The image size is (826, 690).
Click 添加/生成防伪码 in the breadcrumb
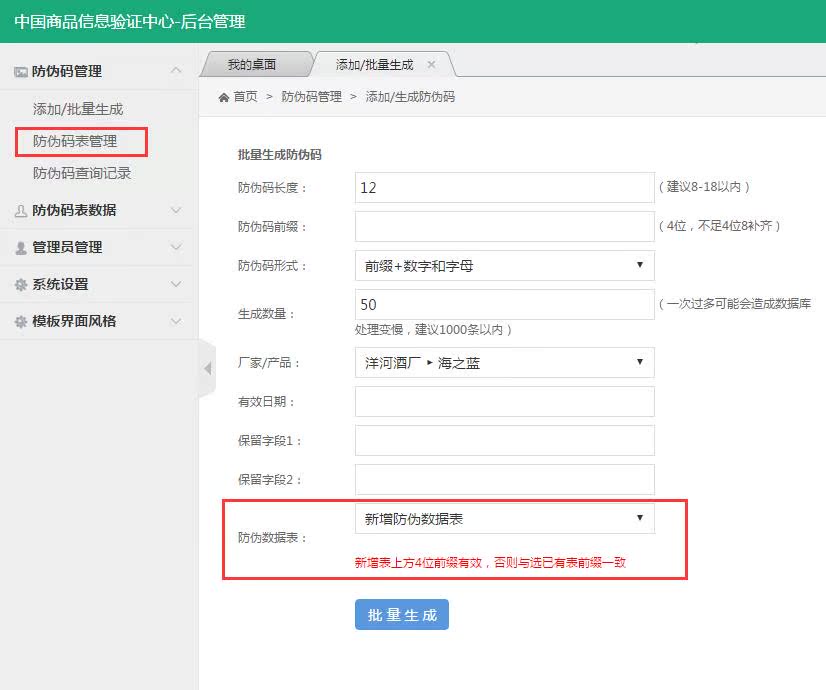pyautogui.click(x=410, y=97)
